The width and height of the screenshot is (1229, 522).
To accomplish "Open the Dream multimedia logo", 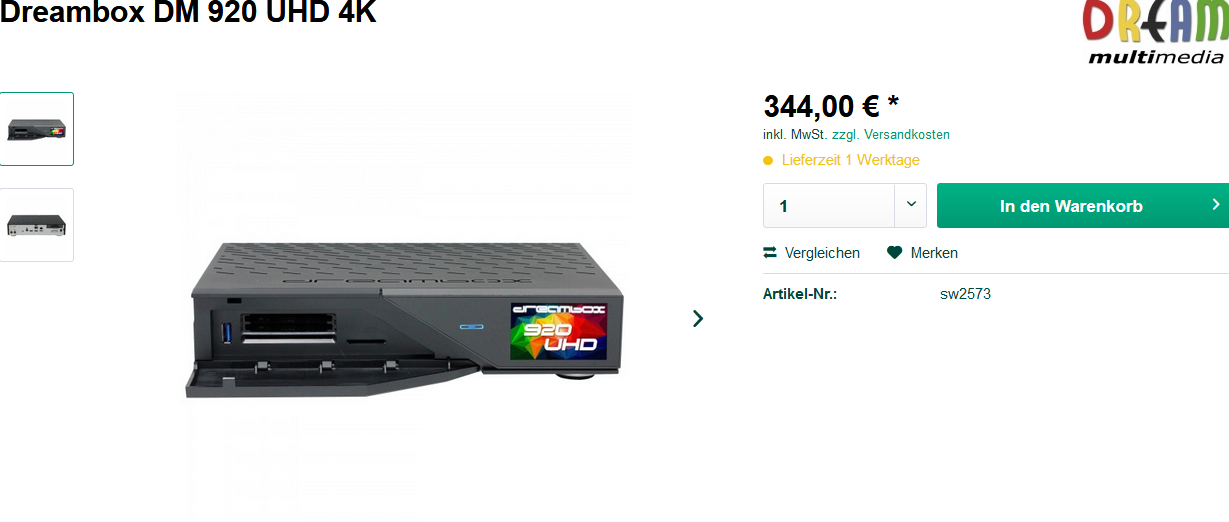I will tap(1155, 32).
